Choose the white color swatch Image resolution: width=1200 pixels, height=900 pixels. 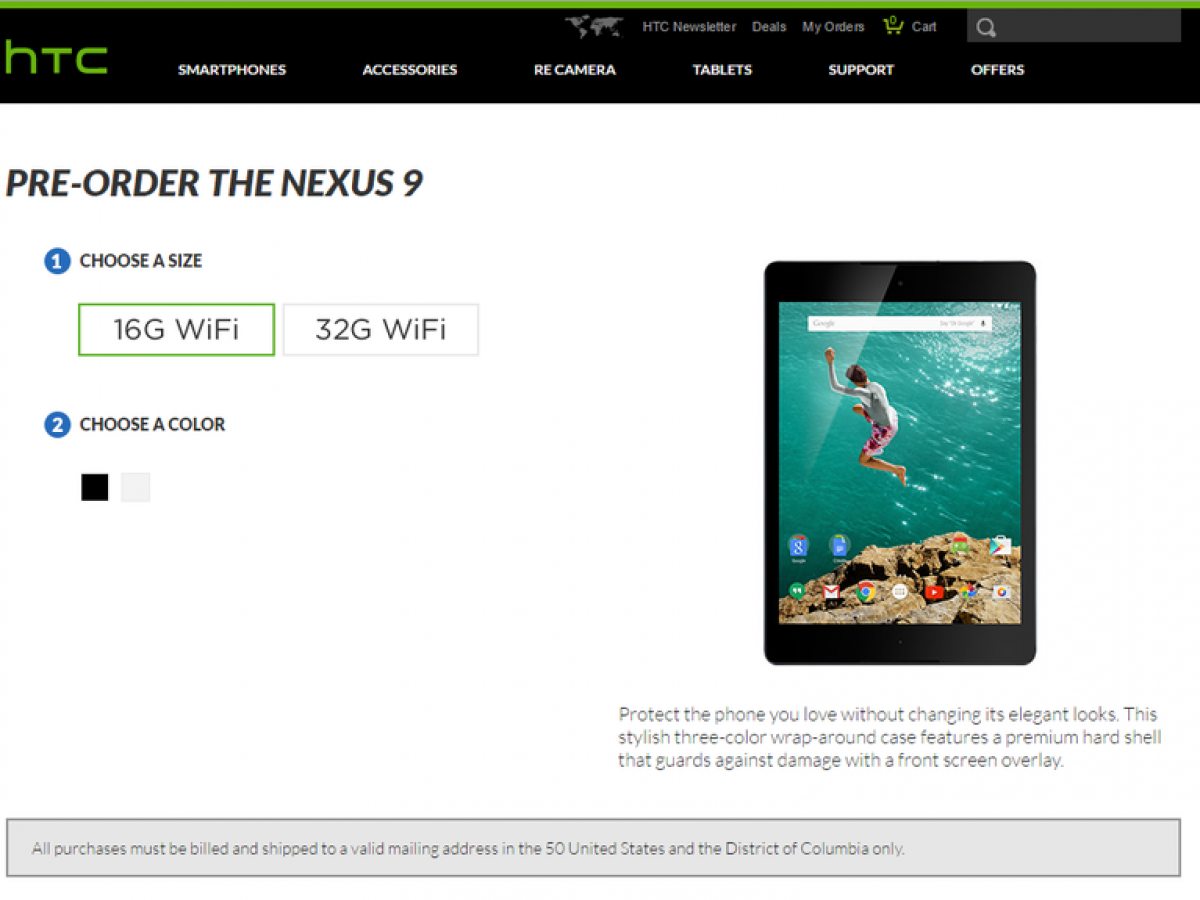[136, 488]
